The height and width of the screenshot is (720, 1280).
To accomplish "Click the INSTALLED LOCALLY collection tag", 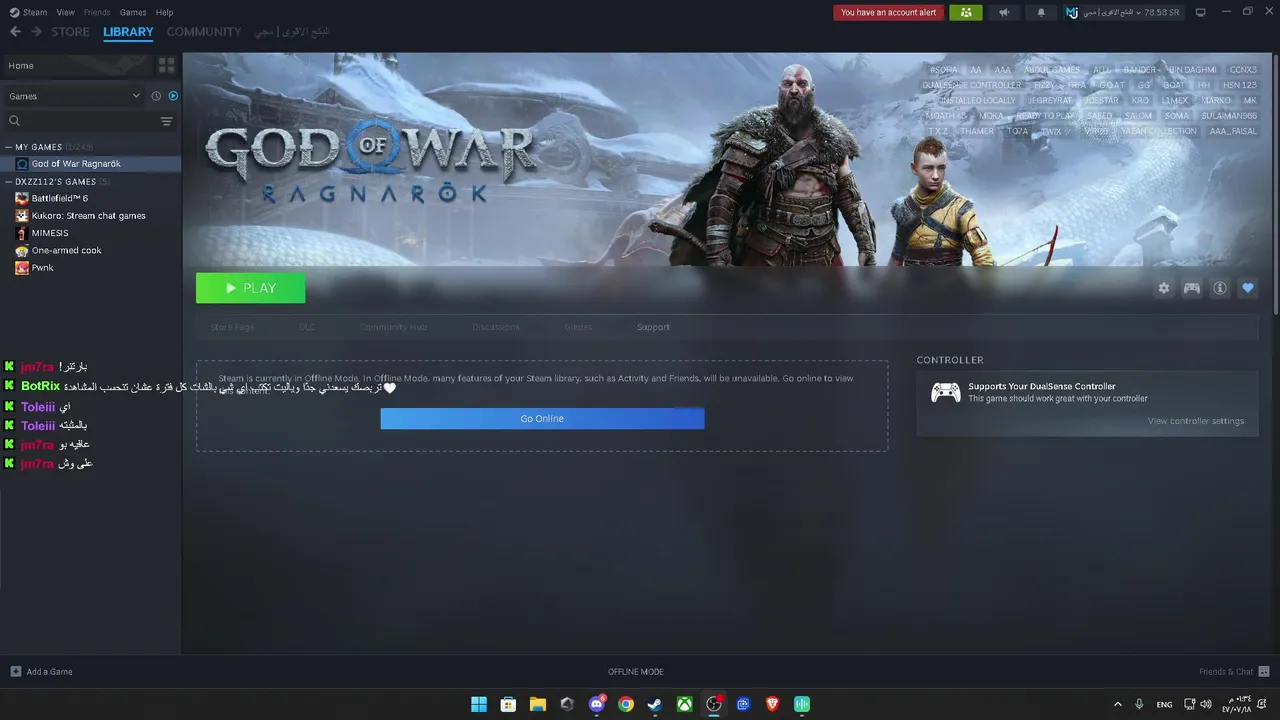I will click(978, 101).
